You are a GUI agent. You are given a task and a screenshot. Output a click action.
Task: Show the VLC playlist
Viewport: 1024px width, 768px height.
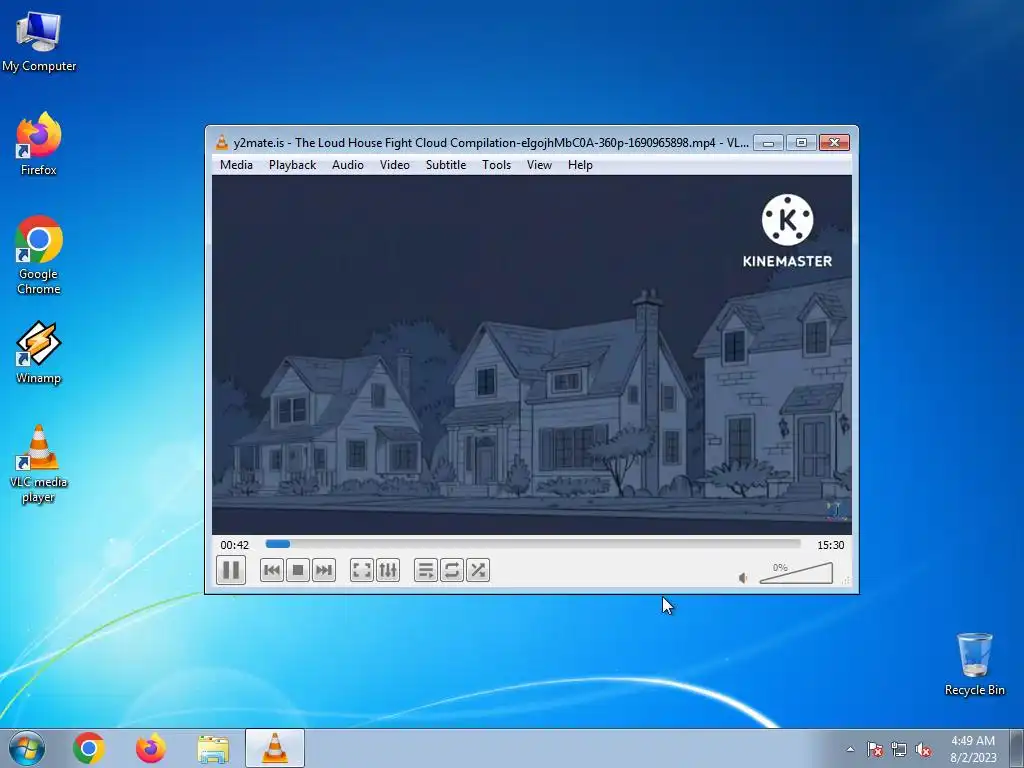tap(426, 570)
